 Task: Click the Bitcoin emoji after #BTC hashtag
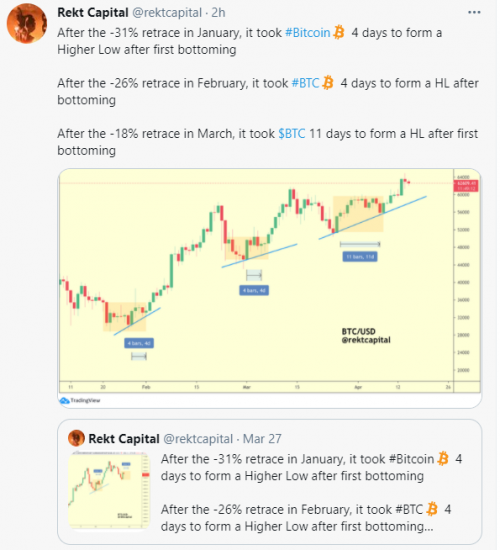point(328,83)
